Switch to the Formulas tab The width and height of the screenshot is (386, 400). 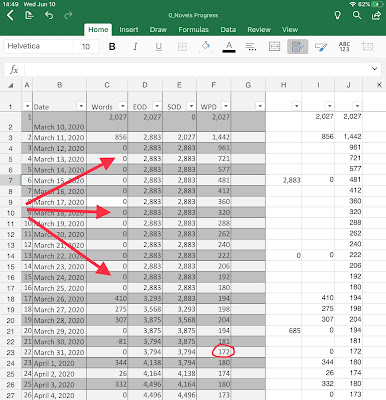(x=193, y=30)
